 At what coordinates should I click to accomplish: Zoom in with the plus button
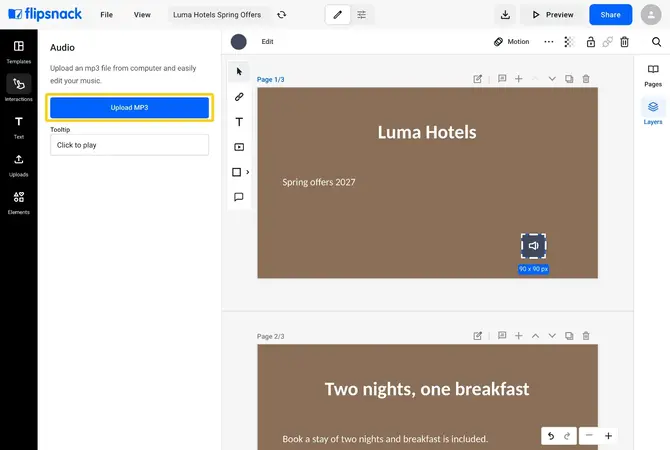pyautogui.click(x=608, y=435)
